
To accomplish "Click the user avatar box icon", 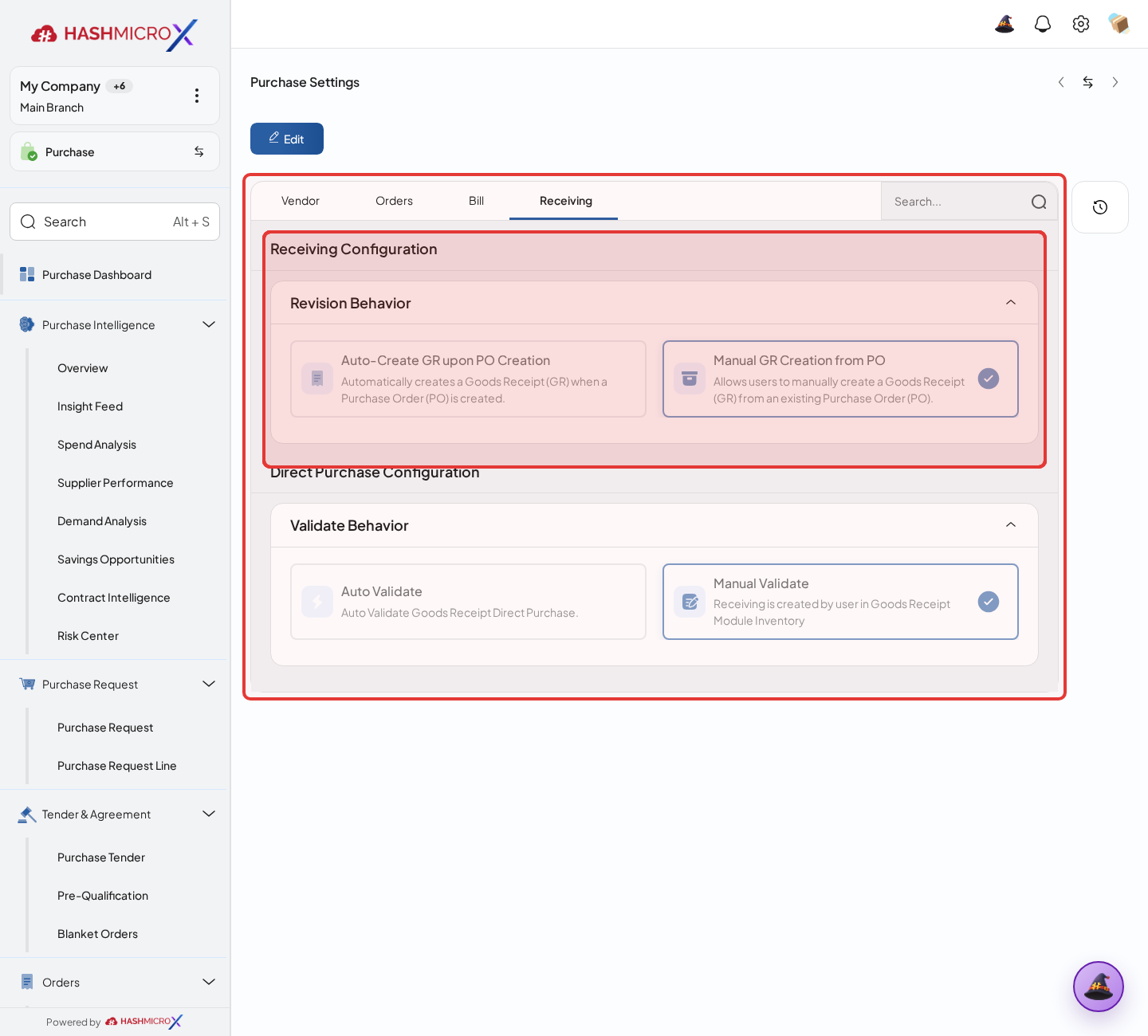I will point(1119,24).
